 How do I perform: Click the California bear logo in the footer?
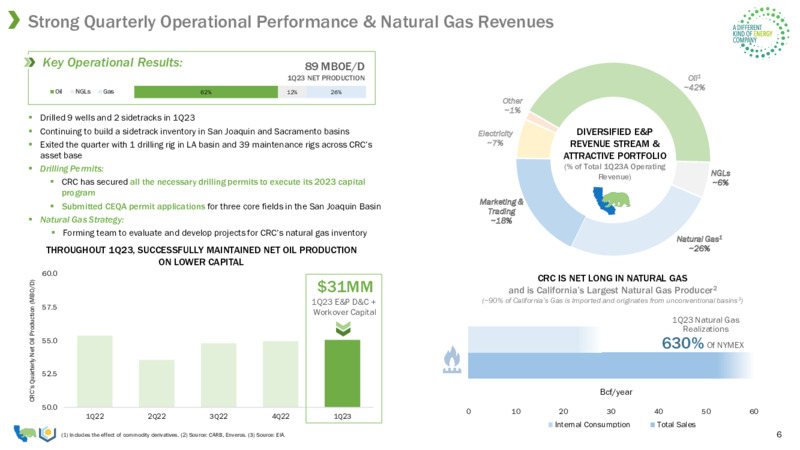click(25, 433)
